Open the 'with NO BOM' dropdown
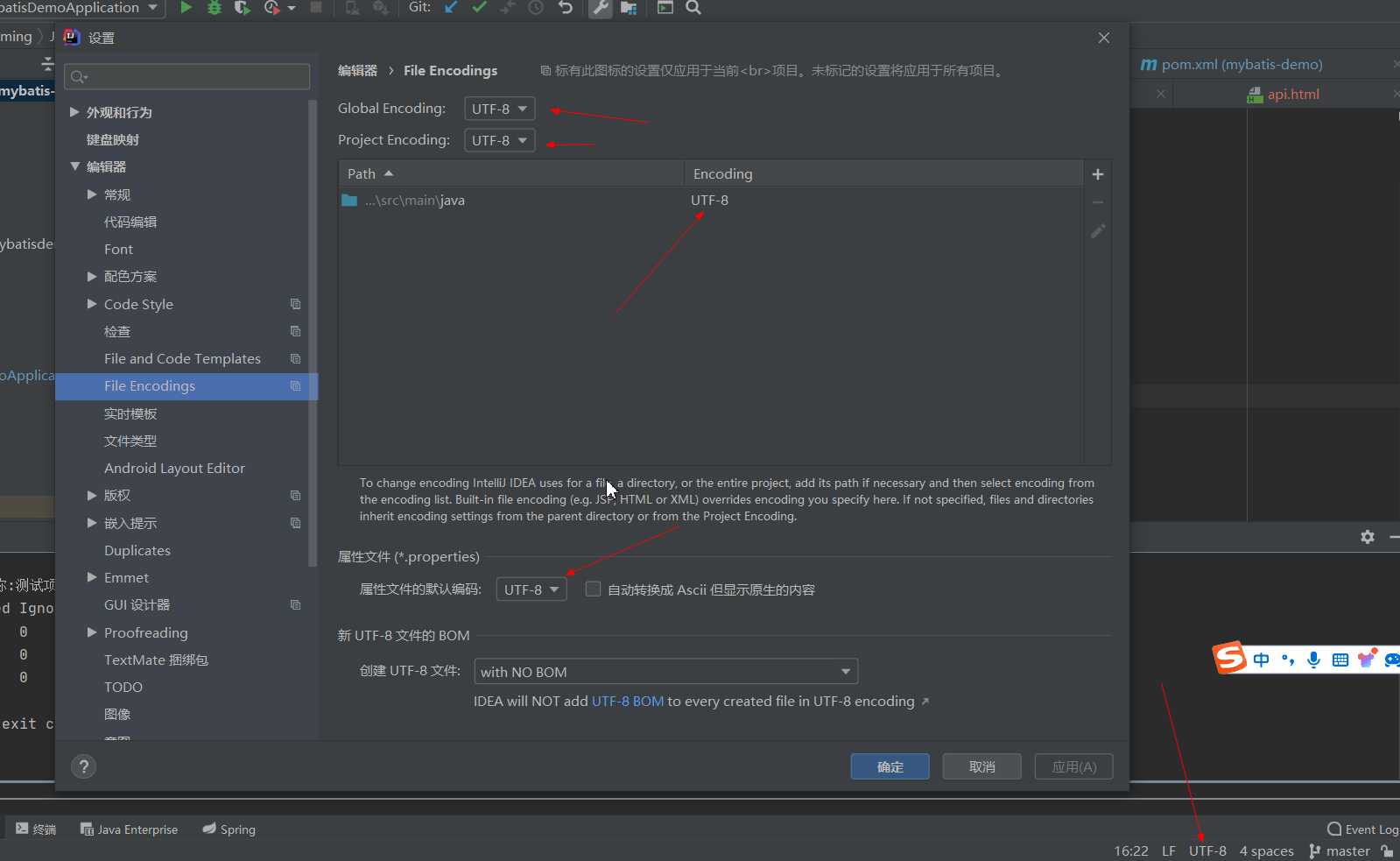1400x861 pixels. pos(665,672)
